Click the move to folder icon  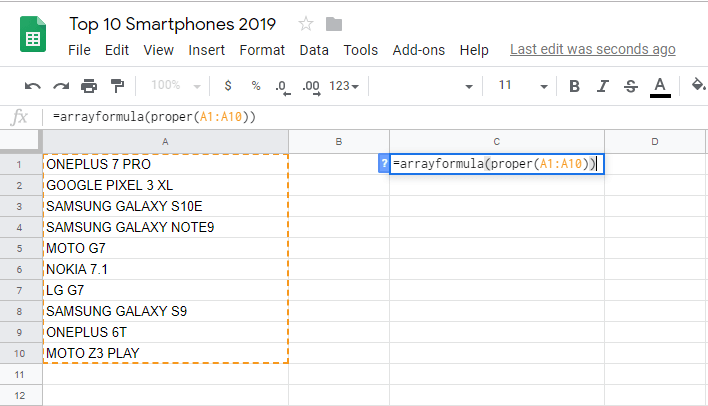coord(334,24)
